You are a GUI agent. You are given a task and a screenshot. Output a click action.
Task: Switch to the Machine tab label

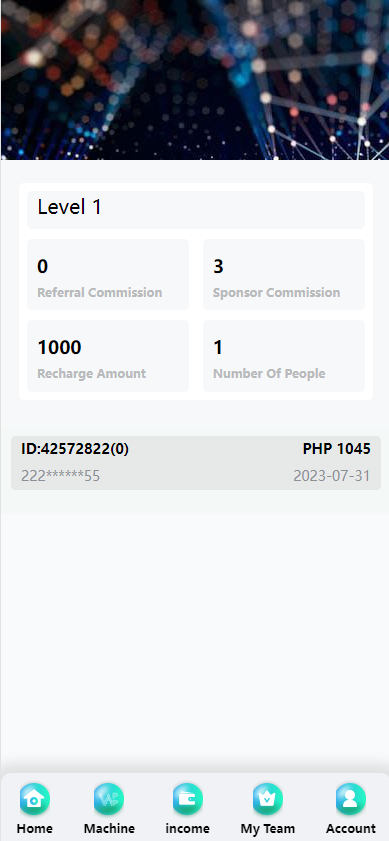click(x=109, y=829)
